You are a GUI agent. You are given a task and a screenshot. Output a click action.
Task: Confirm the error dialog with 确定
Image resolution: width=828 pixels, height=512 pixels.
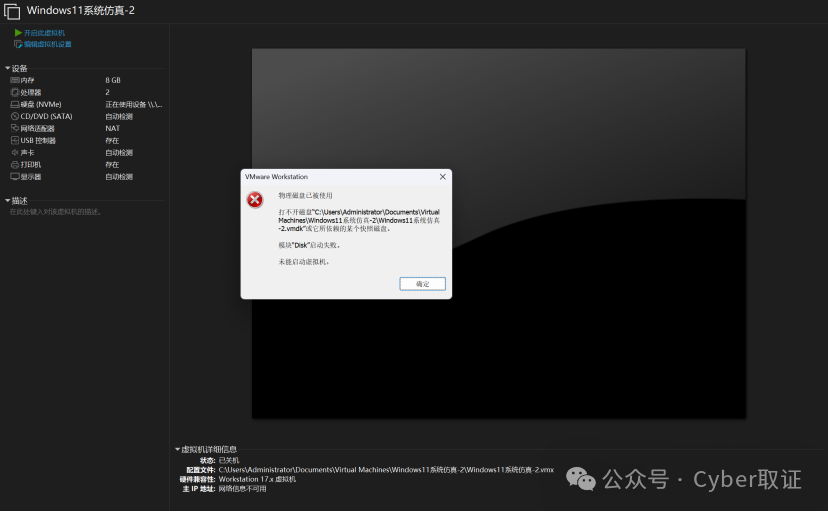tap(422, 284)
